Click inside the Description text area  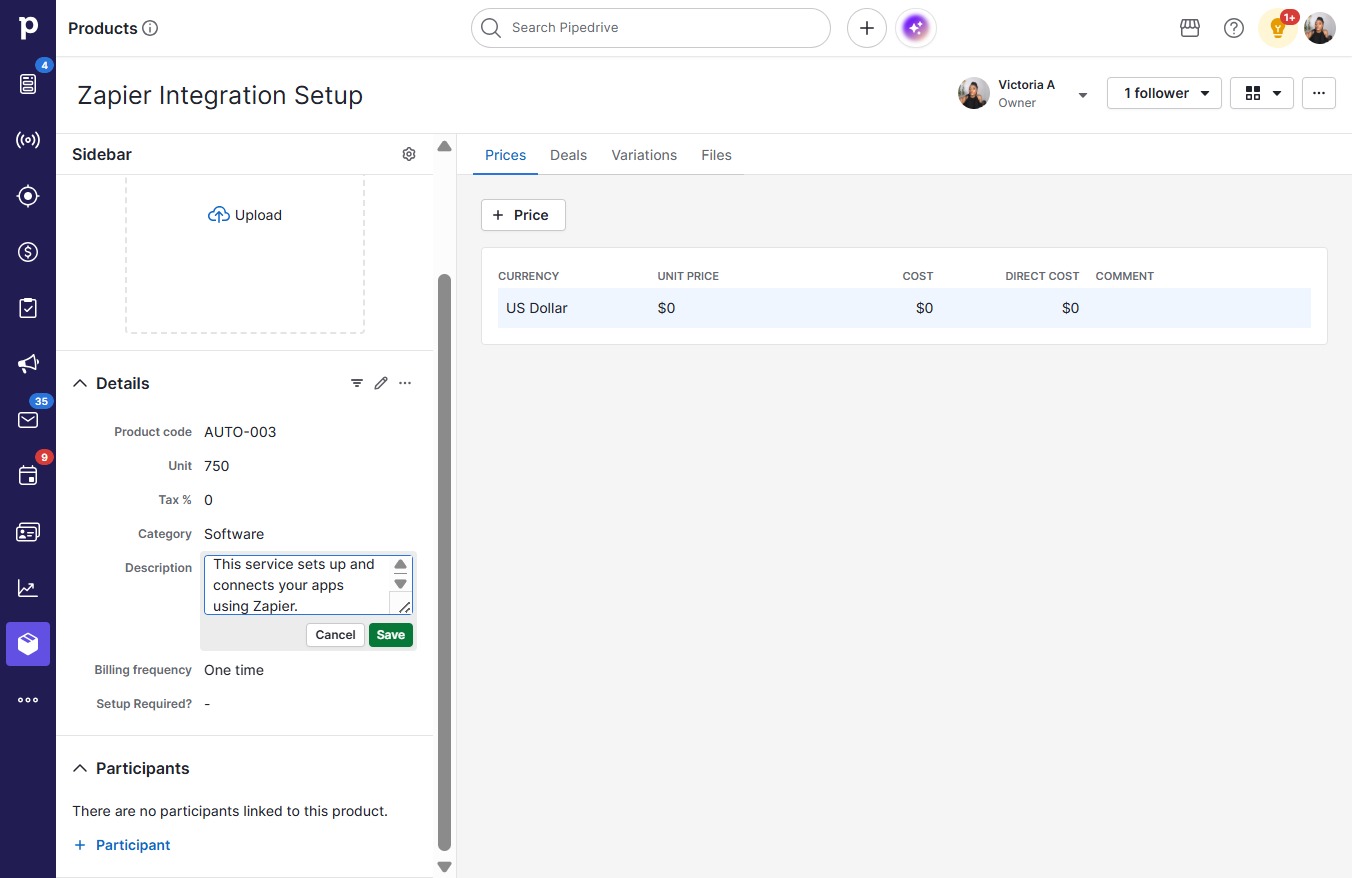coord(295,585)
